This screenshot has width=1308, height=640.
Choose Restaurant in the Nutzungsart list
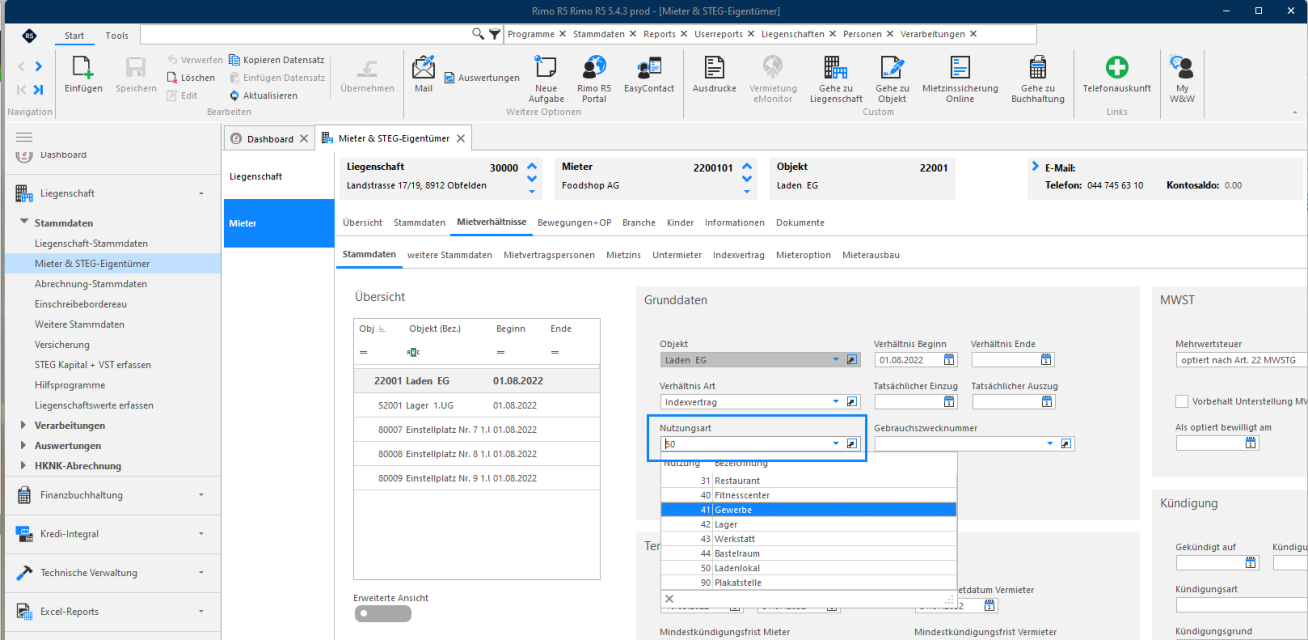point(809,481)
